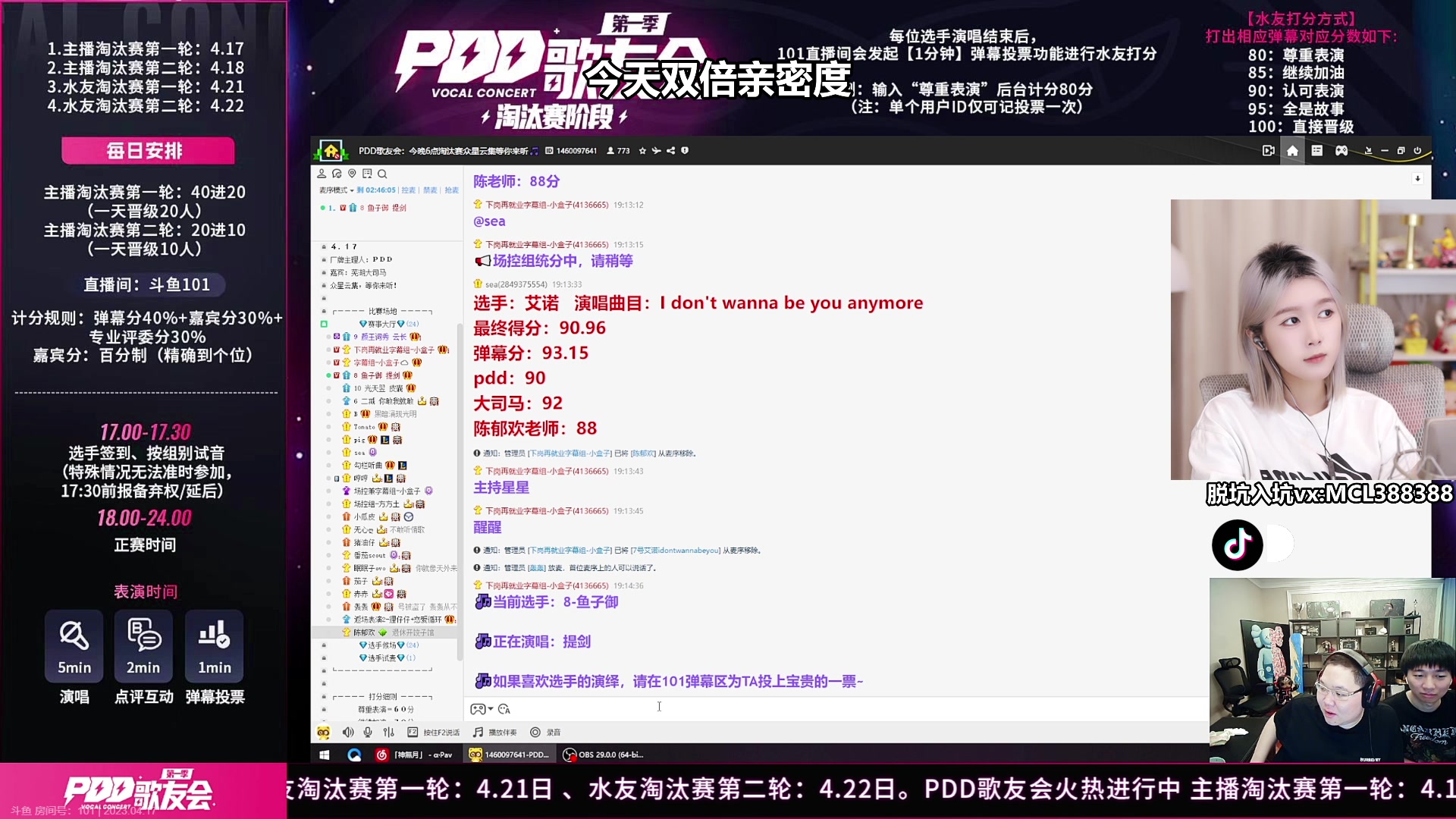Open OBS 29.0.0 from the taskbar
The image size is (1456, 819).
[604, 755]
